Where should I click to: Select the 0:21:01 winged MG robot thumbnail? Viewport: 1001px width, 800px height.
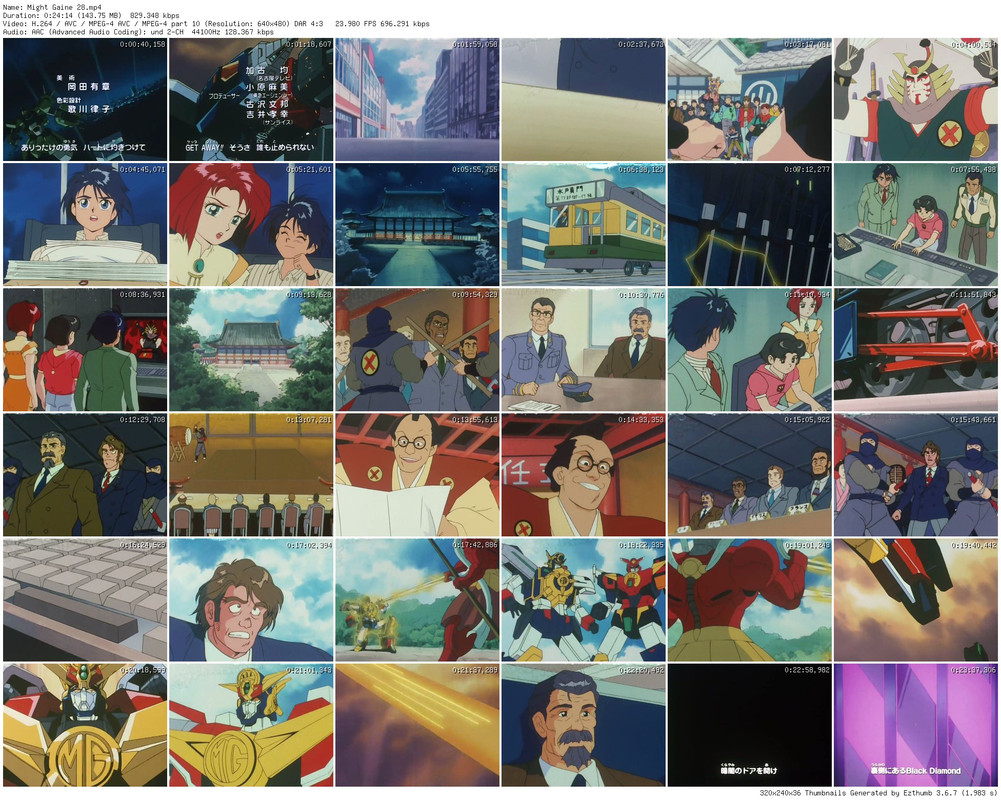pos(251,725)
